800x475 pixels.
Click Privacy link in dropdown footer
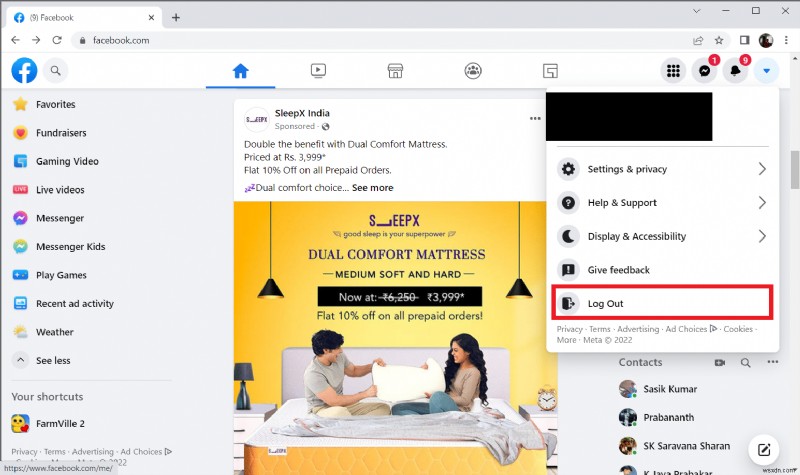coord(569,329)
